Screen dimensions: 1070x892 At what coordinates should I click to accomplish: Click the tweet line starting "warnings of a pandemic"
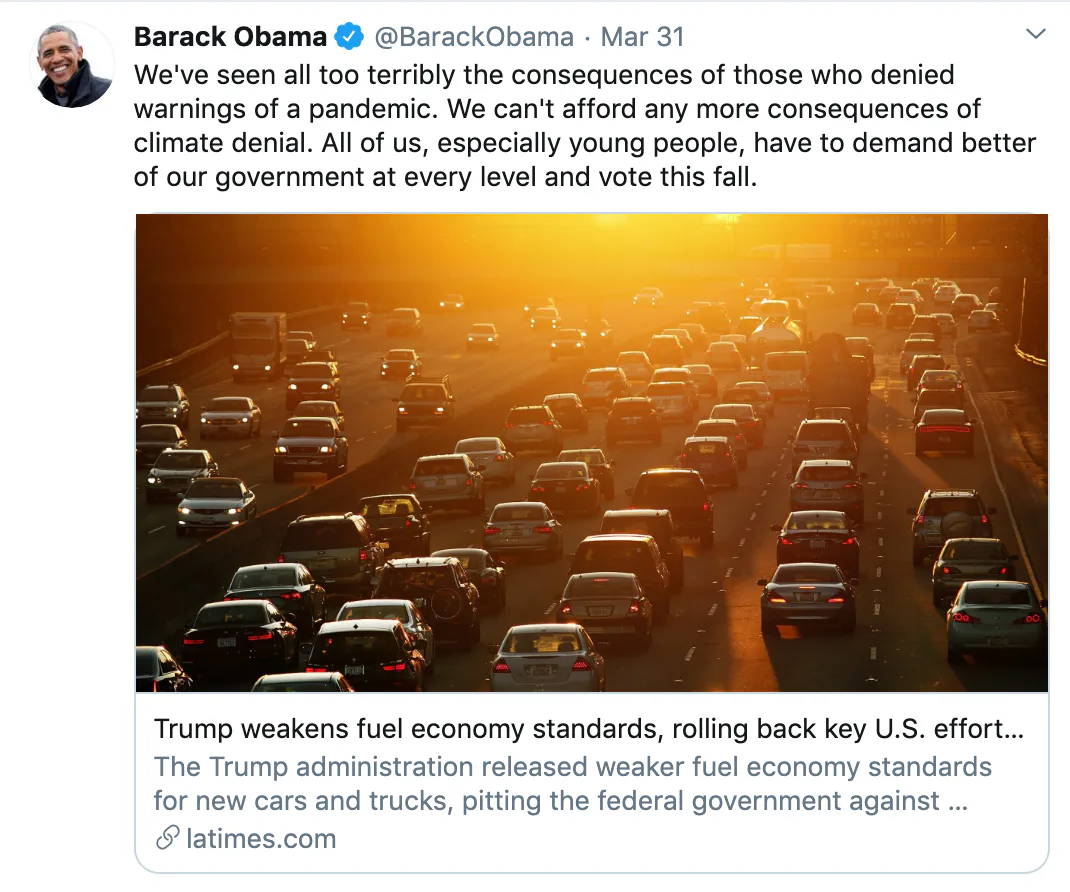pyautogui.click(x=557, y=108)
